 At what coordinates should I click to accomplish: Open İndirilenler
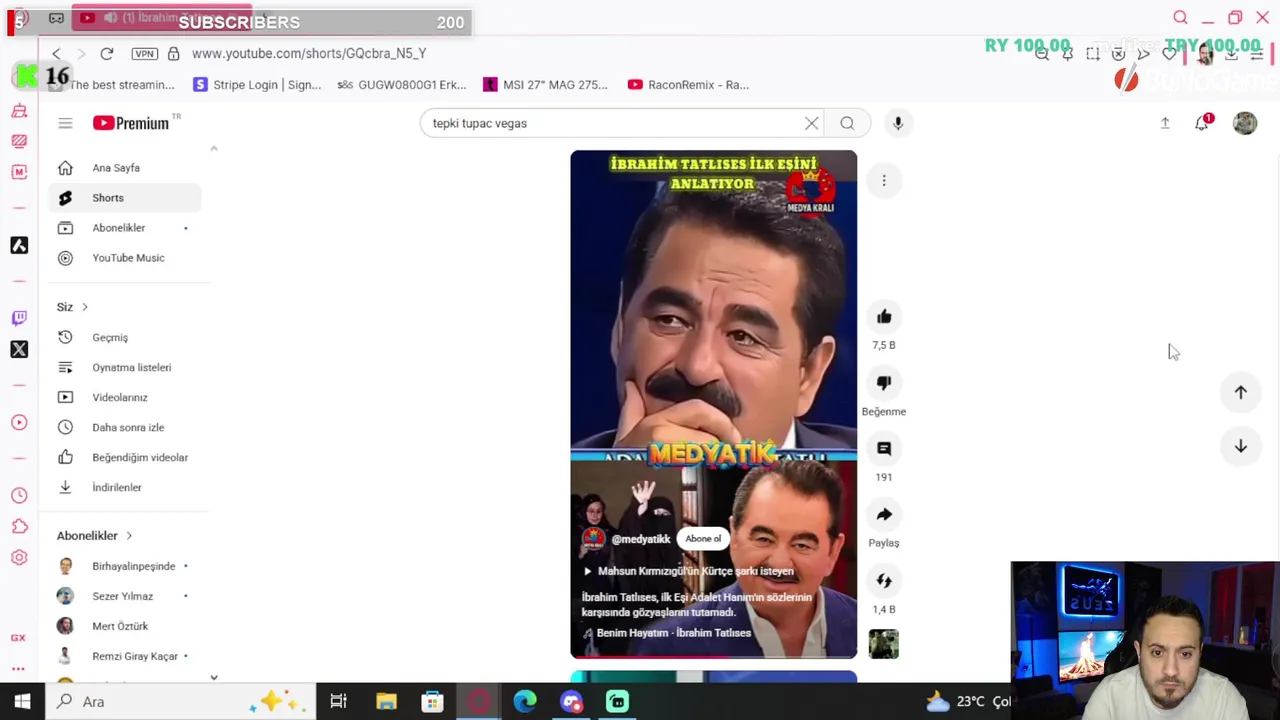pyautogui.click(x=124, y=488)
